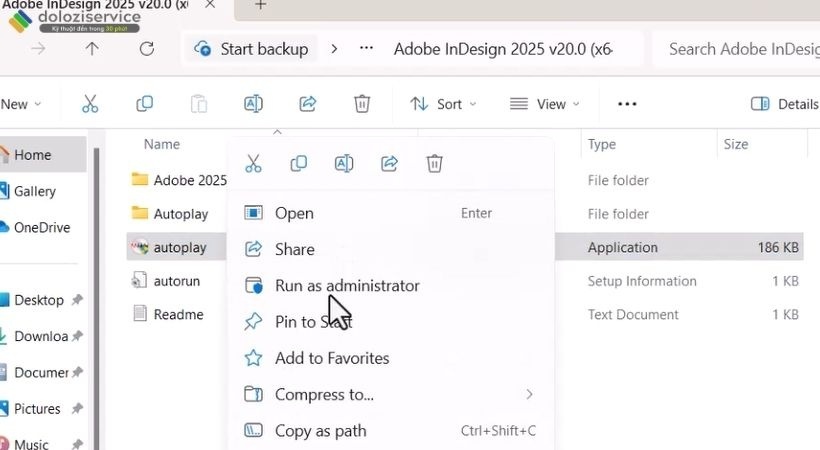Screen dimensions: 820x450
Task: Toggle the Details pane
Action: click(784, 104)
